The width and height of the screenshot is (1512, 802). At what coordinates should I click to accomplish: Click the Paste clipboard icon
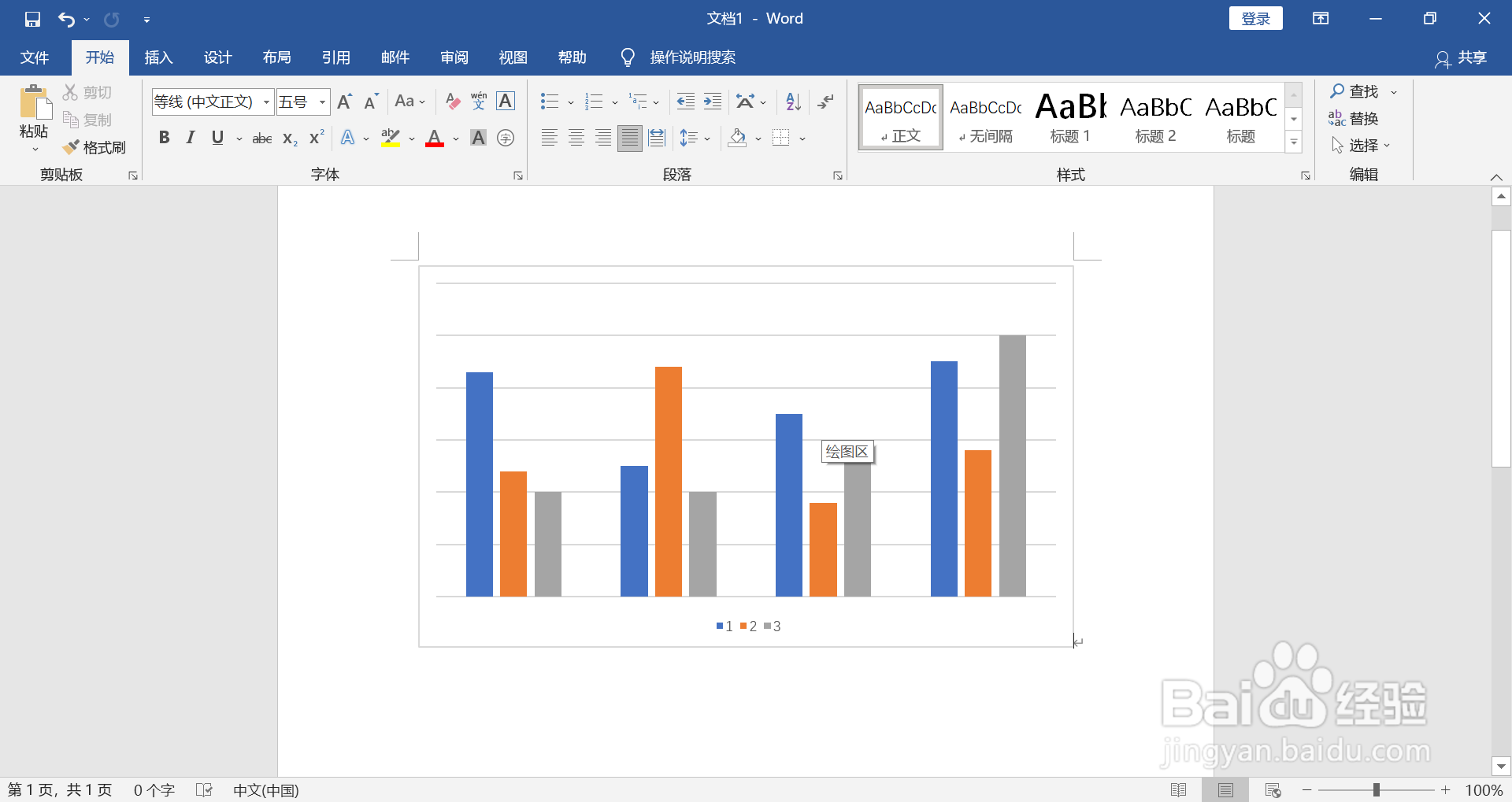(34, 102)
